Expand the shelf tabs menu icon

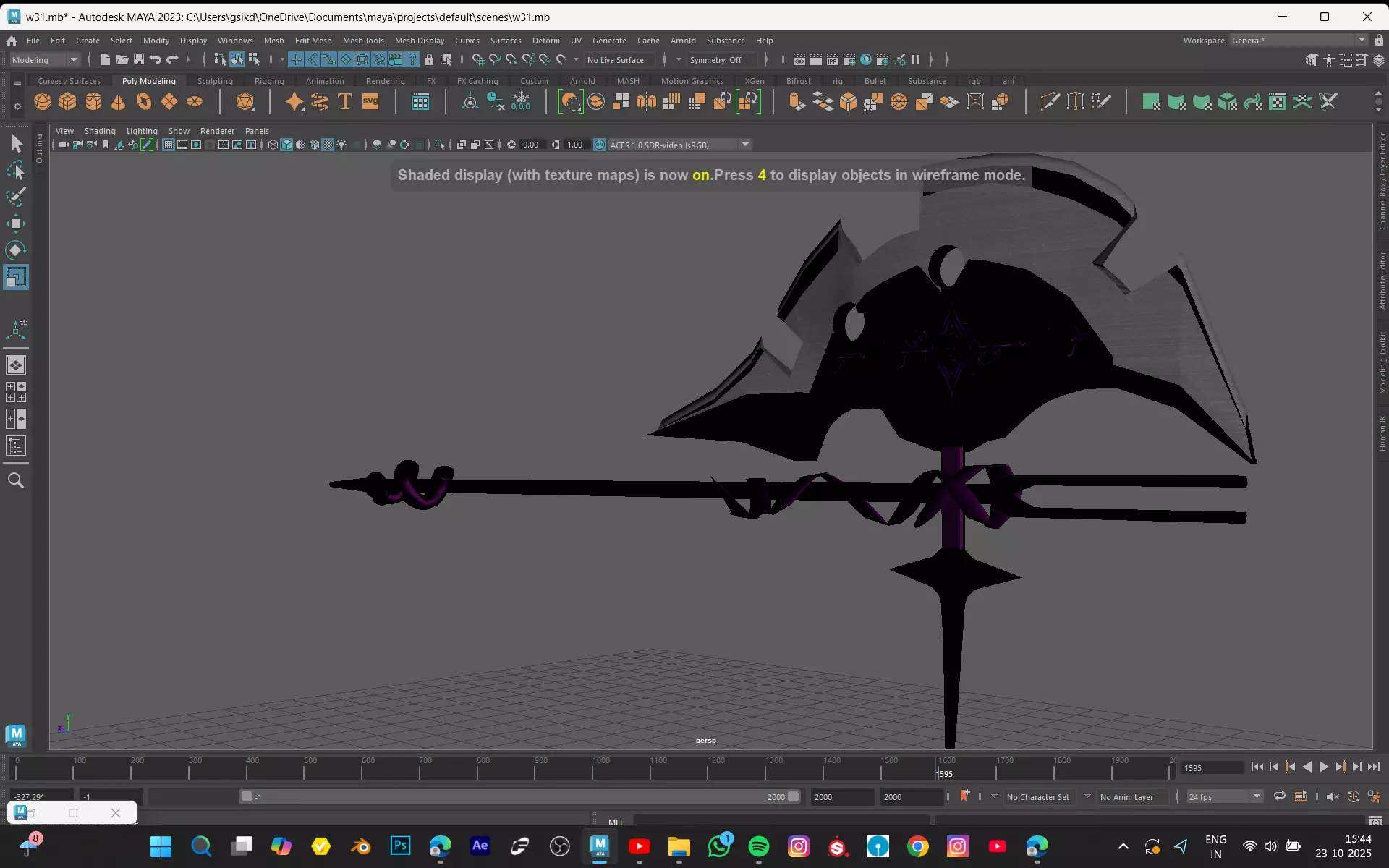pos(17,82)
